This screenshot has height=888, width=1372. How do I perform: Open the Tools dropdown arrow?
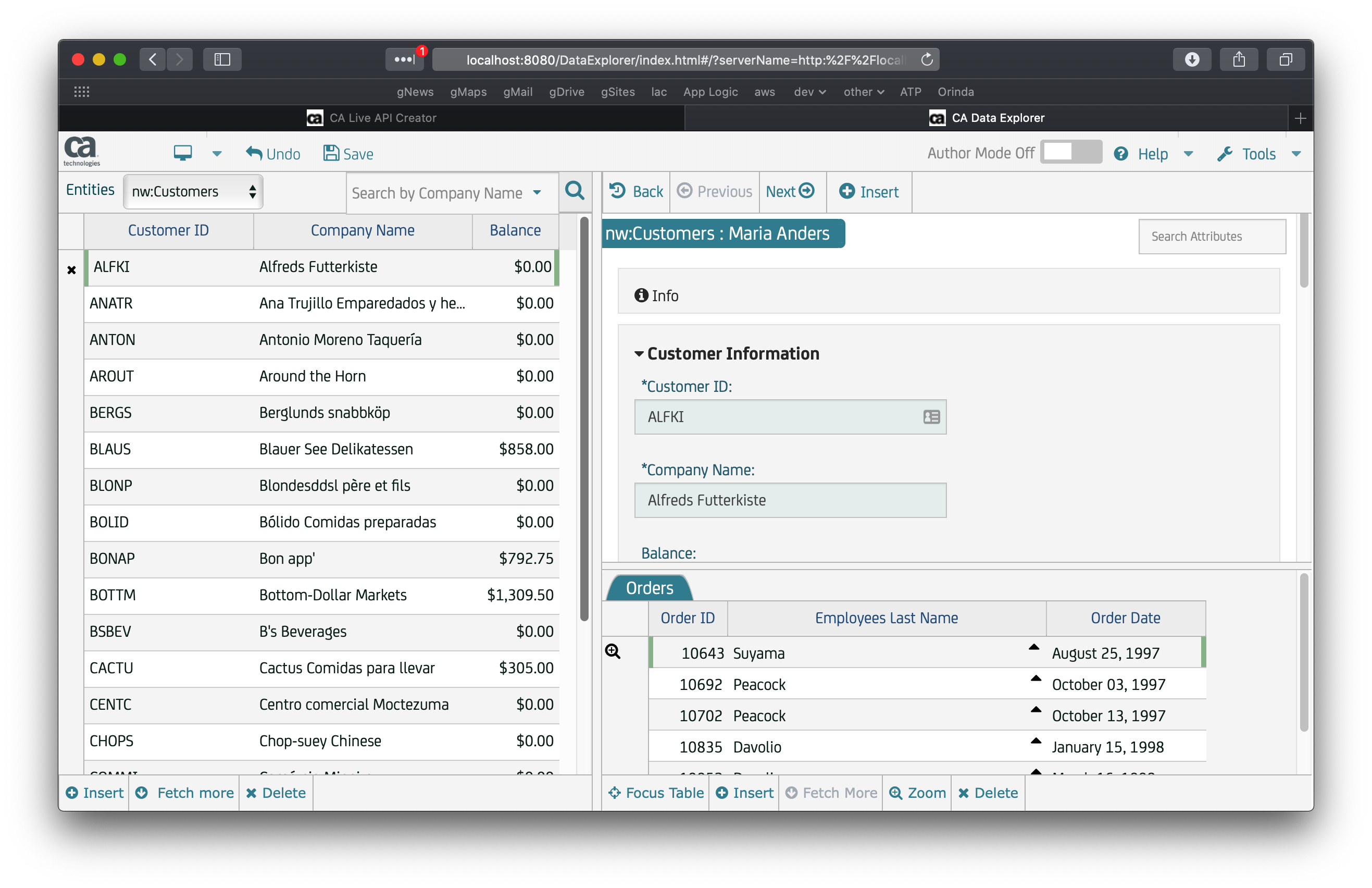pos(1296,154)
